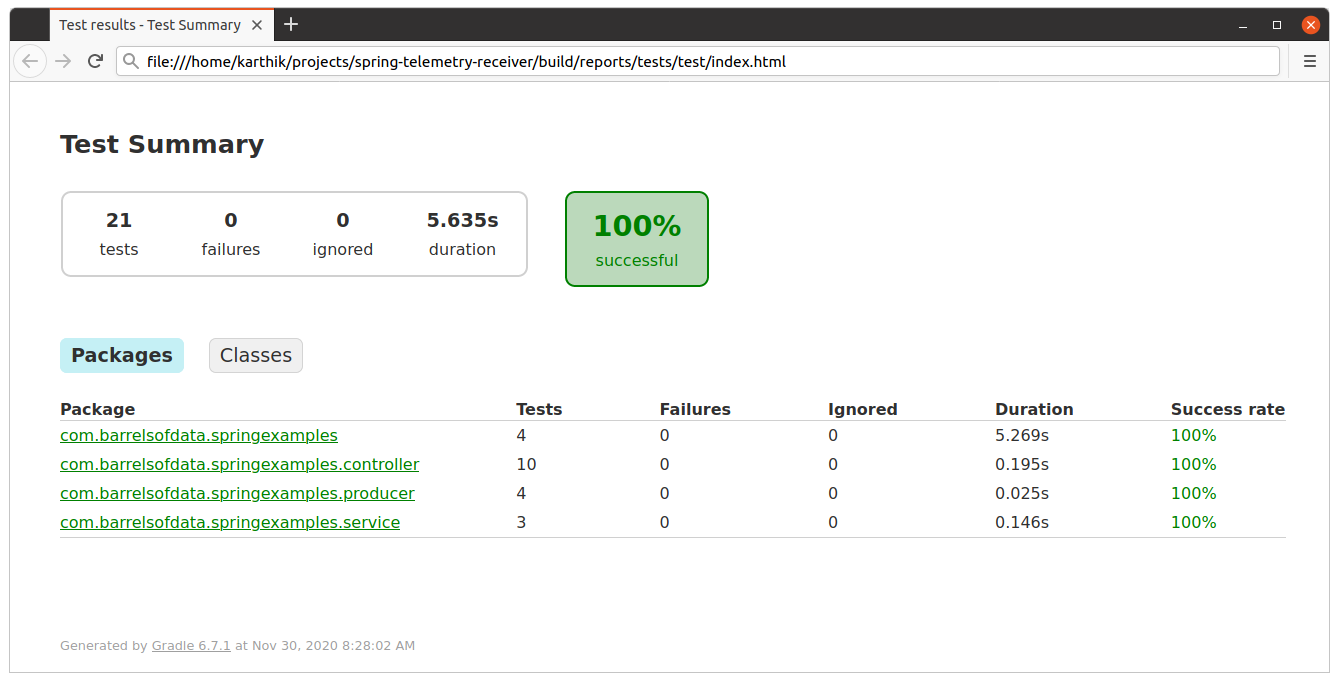Open the com.barrelsofdata.springexamples.controller package

click(x=239, y=464)
